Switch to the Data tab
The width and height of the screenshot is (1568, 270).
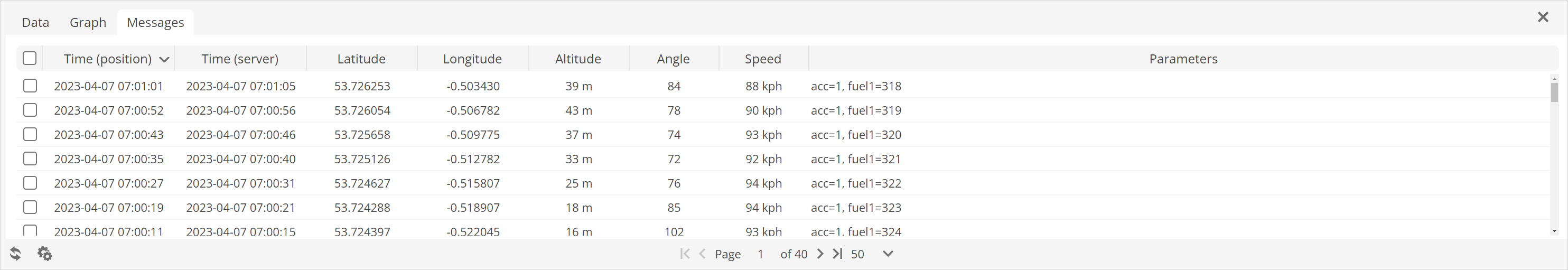click(x=35, y=23)
